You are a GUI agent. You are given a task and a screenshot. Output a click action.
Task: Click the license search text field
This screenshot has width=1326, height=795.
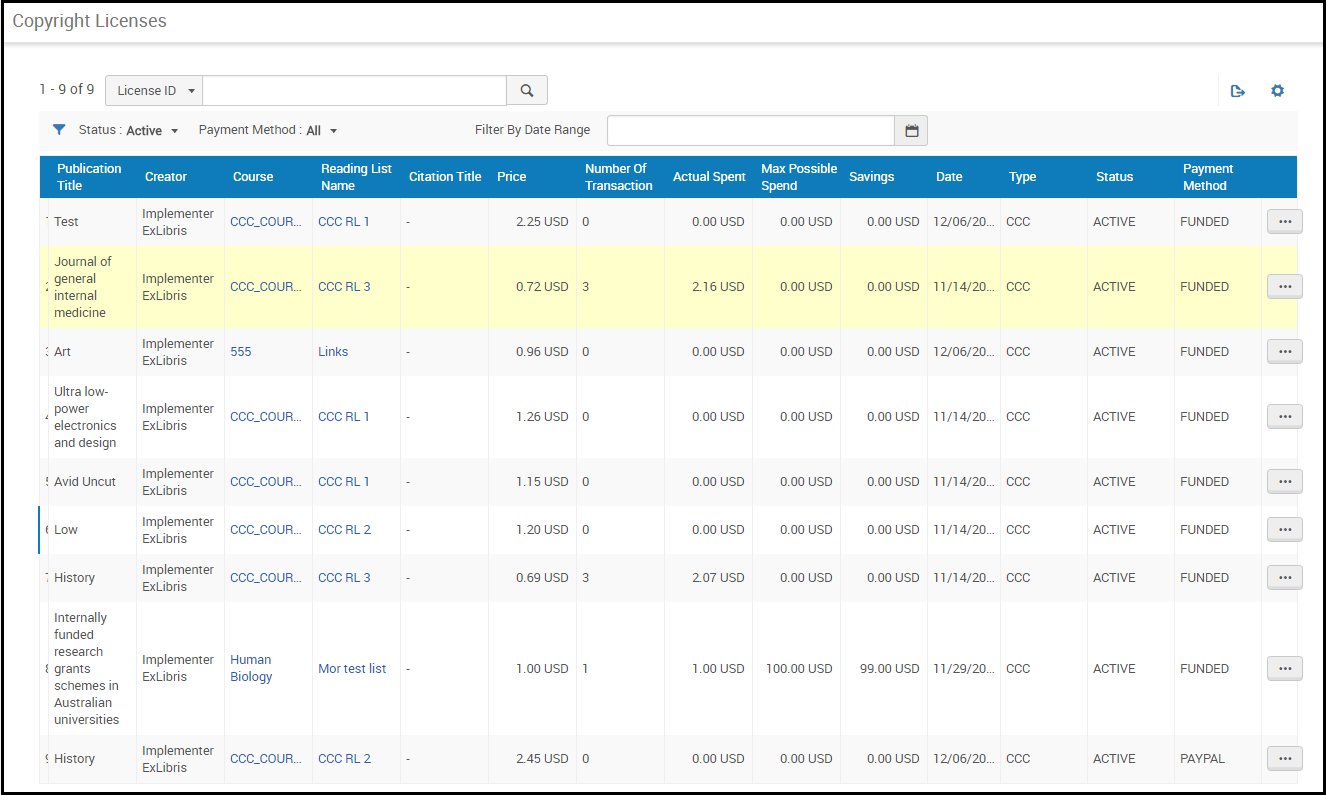click(x=355, y=91)
